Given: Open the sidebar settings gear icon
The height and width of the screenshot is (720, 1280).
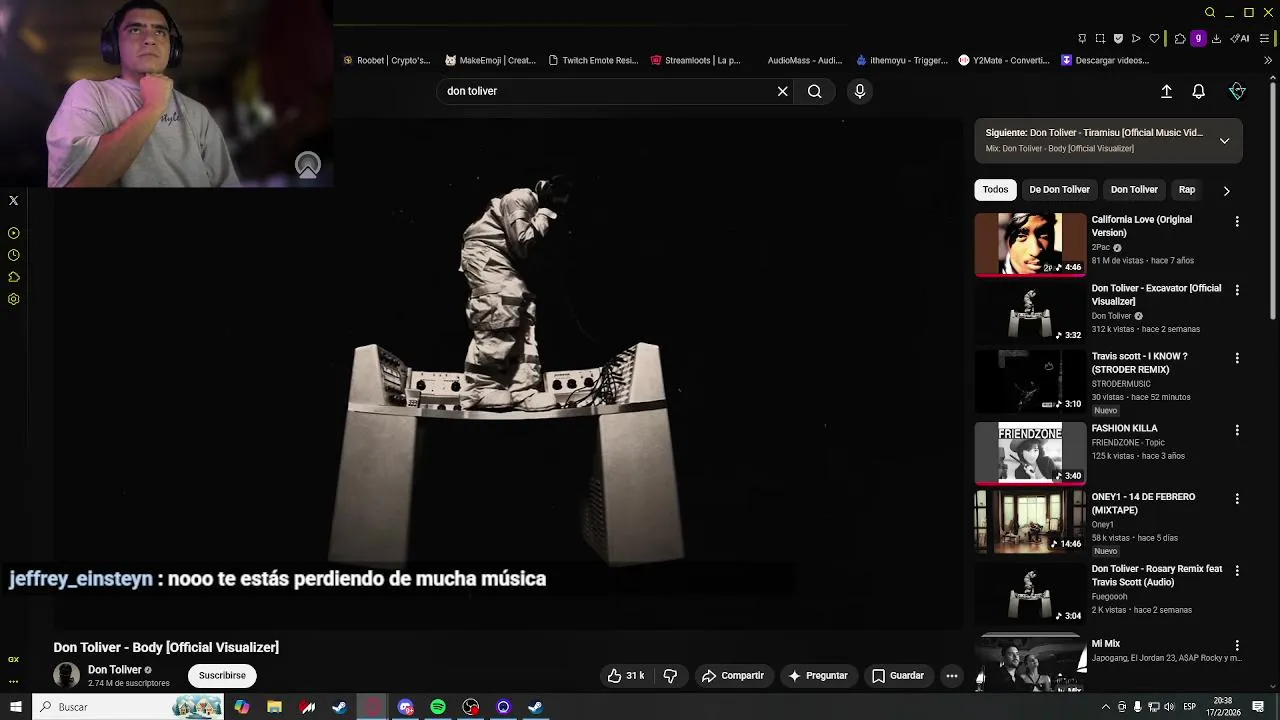Looking at the screenshot, I should 14,299.
